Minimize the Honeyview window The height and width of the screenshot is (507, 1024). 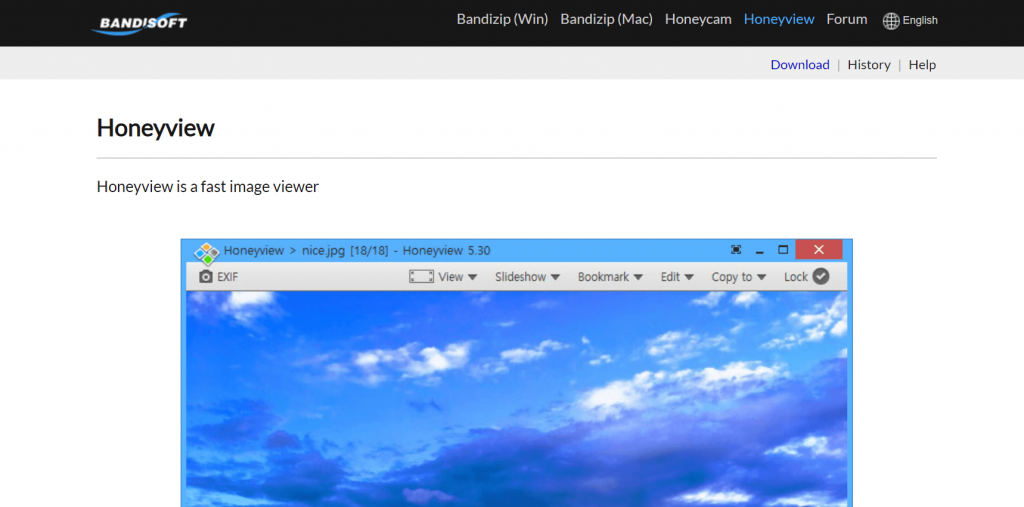pos(760,251)
